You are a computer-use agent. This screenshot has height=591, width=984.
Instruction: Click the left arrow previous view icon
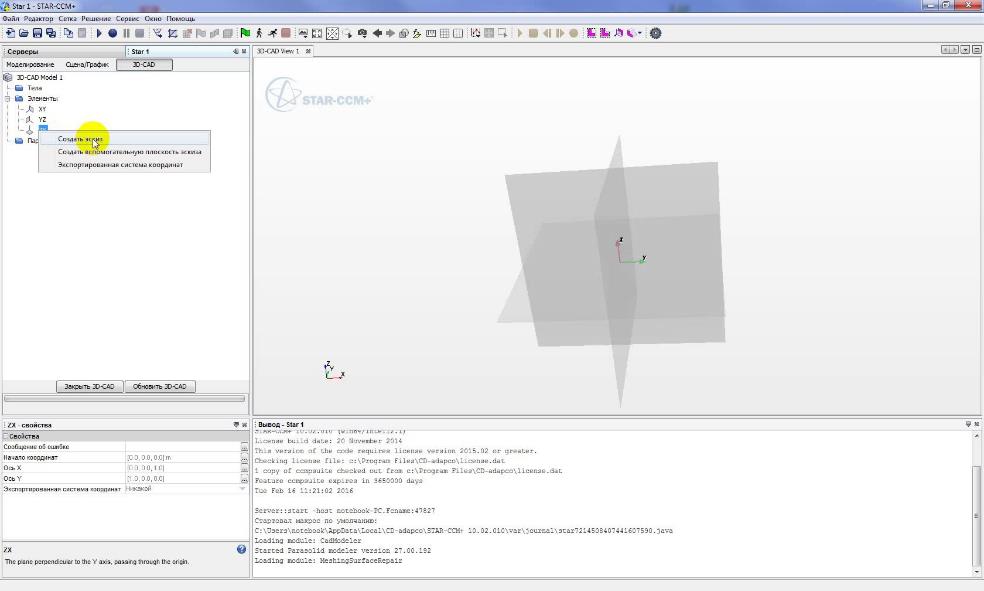377,33
